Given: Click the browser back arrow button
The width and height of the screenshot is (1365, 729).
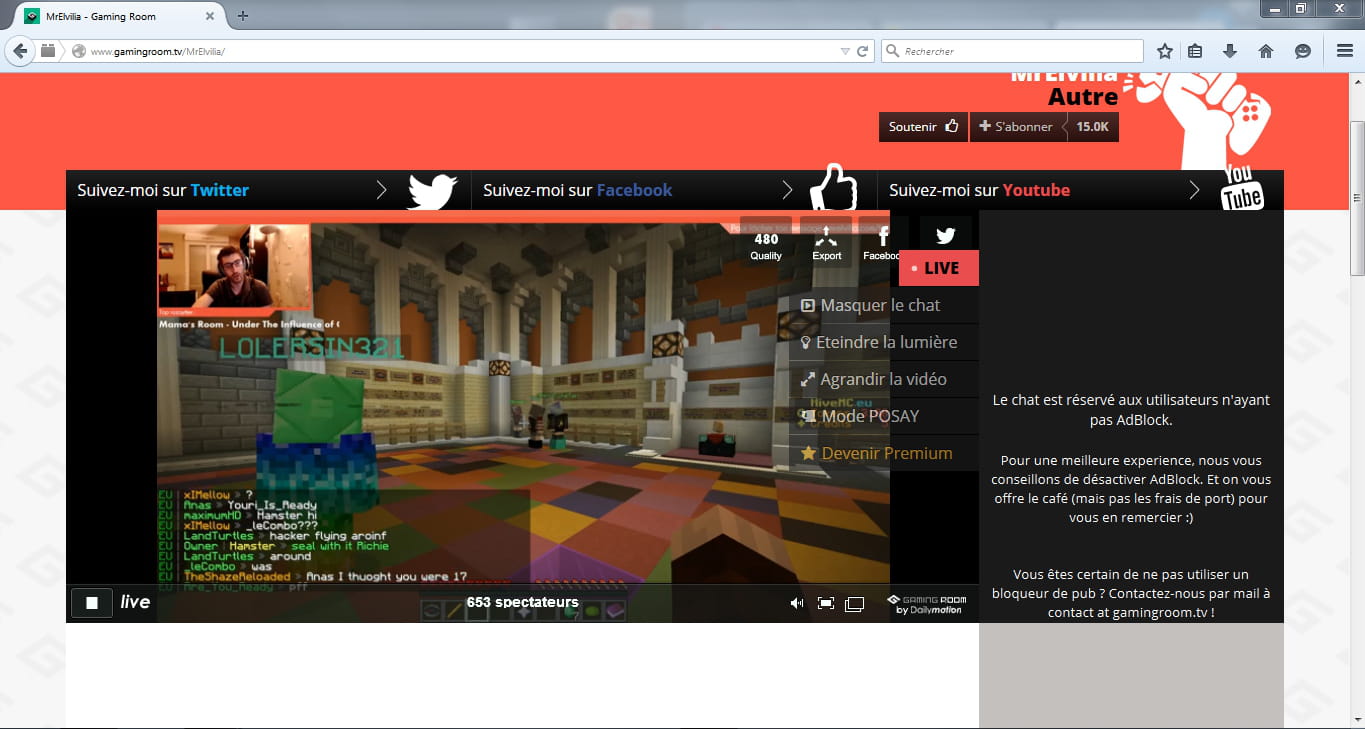Looking at the screenshot, I should point(20,51).
